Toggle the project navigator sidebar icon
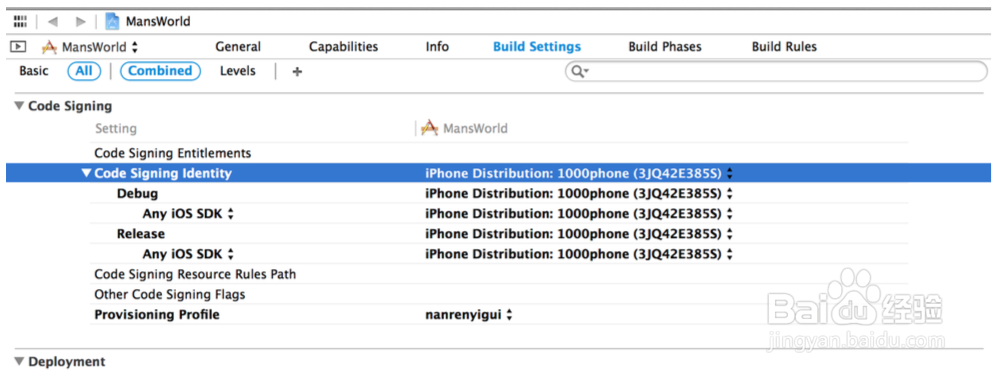The height and width of the screenshot is (375, 1000). click(19, 47)
